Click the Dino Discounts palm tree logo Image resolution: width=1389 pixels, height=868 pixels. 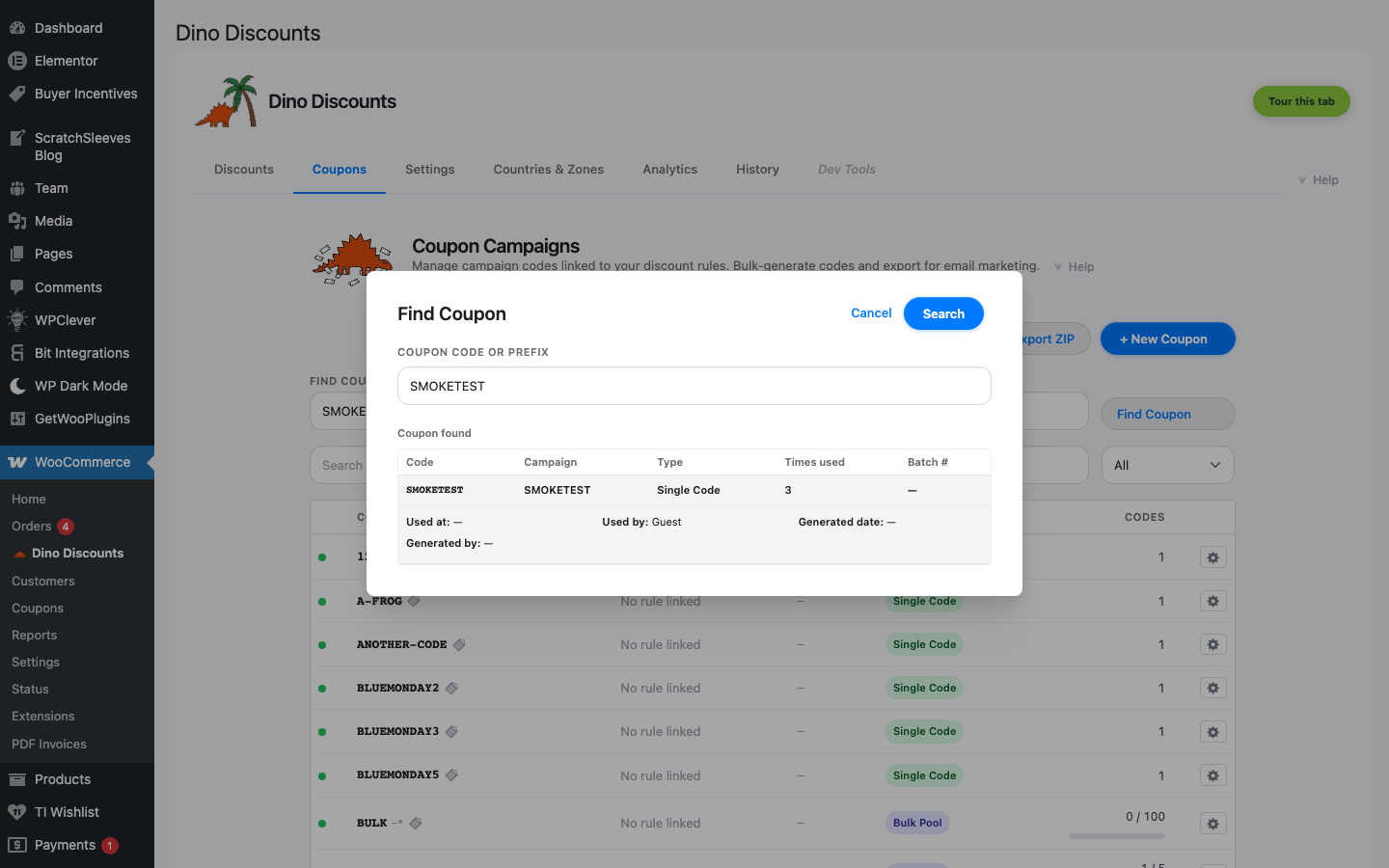(x=228, y=101)
